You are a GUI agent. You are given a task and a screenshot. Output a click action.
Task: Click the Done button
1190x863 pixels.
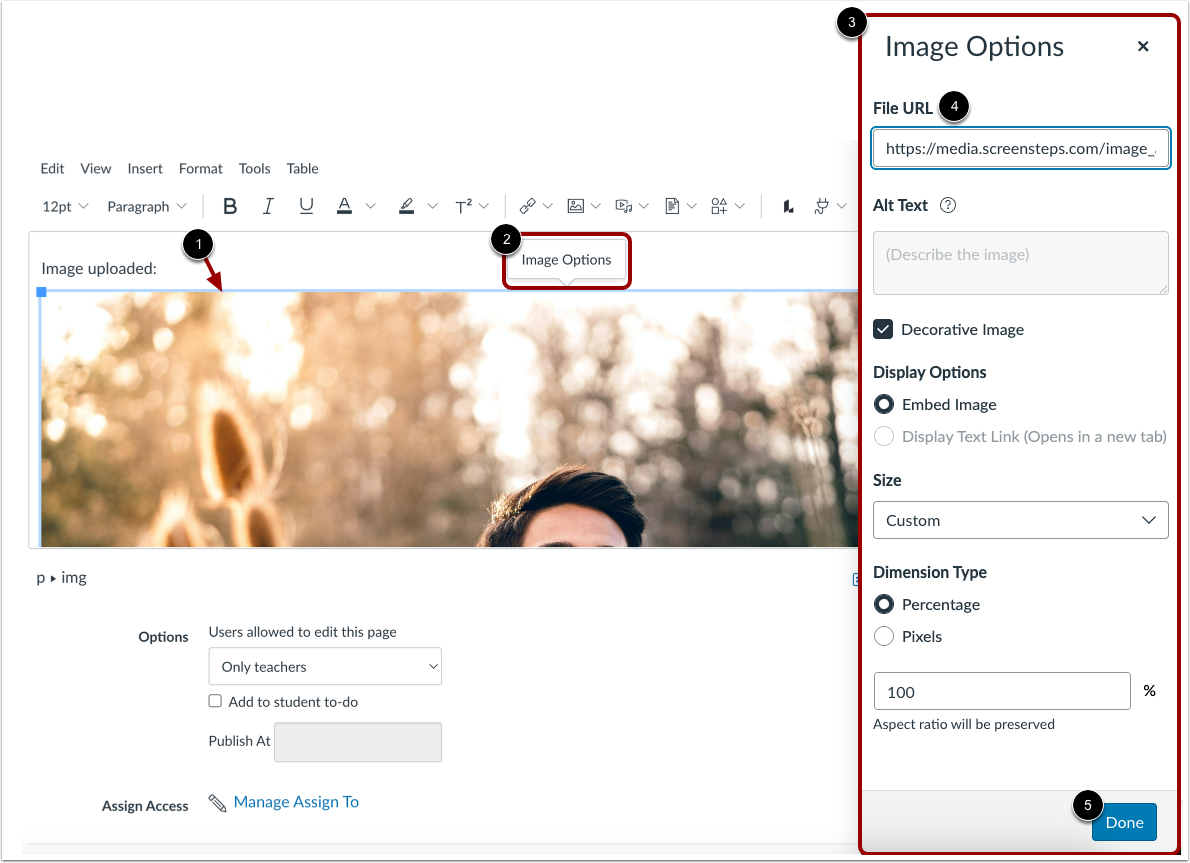pos(1124,822)
